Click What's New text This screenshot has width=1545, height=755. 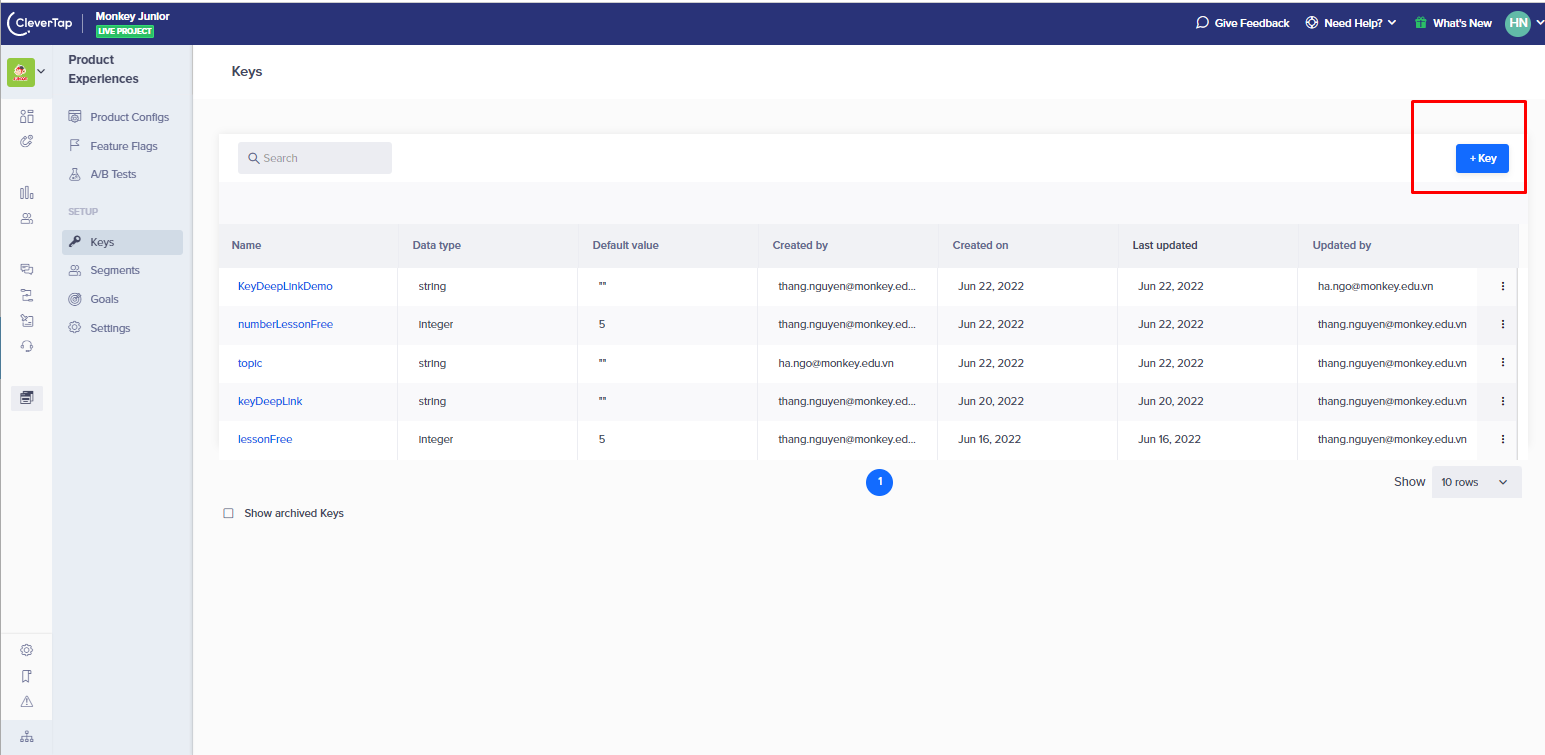(x=1462, y=23)
